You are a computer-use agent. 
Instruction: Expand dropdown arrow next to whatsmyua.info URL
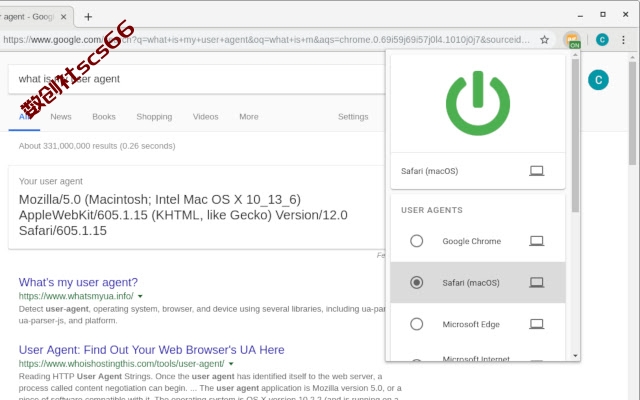coord(140,296)
